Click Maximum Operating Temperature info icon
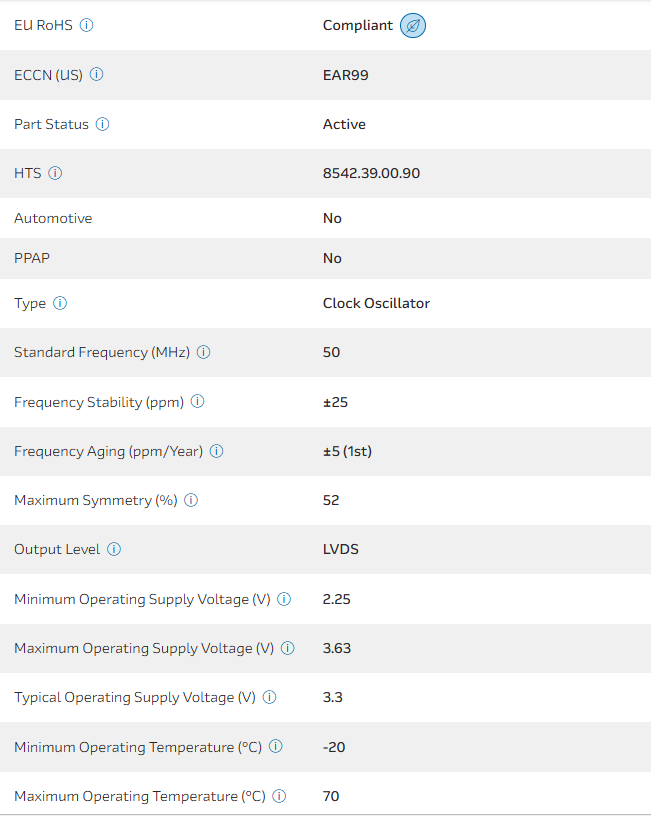 [280, 796]
